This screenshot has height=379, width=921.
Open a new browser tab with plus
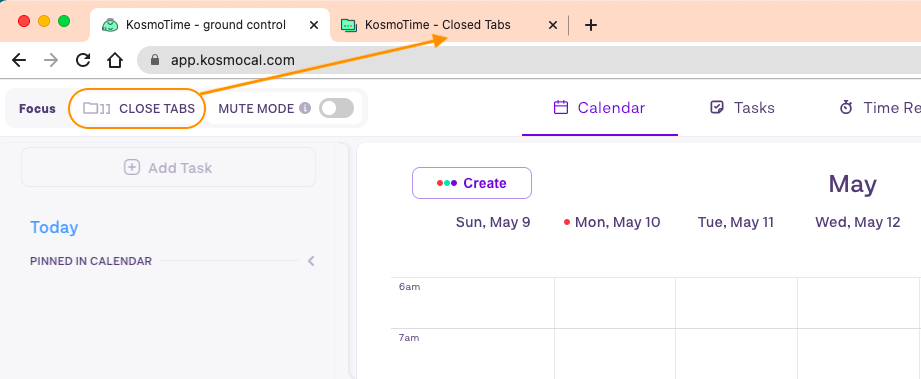pos(591,25)
